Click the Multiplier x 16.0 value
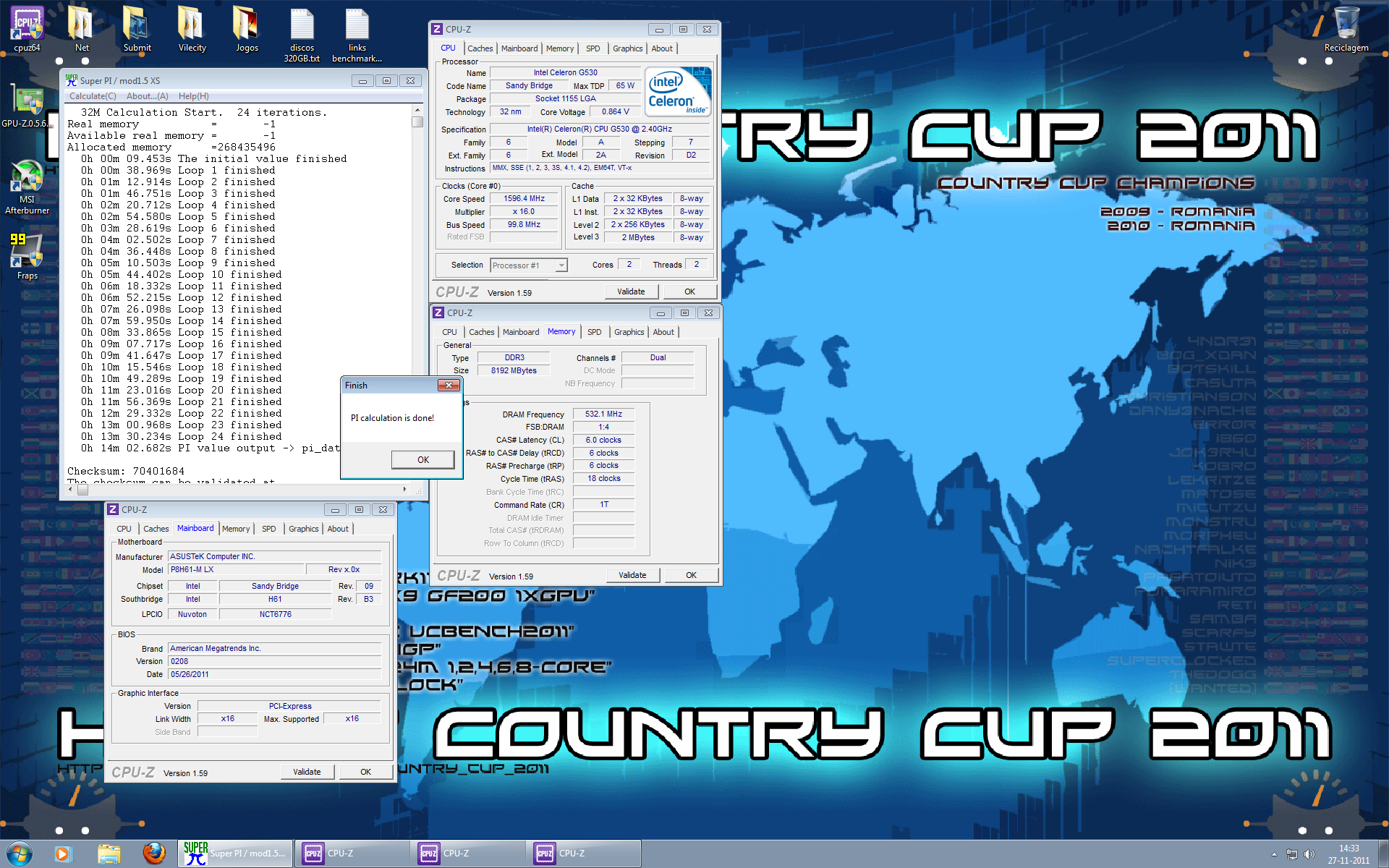The image size is (1389, 868). coord(524,212)
